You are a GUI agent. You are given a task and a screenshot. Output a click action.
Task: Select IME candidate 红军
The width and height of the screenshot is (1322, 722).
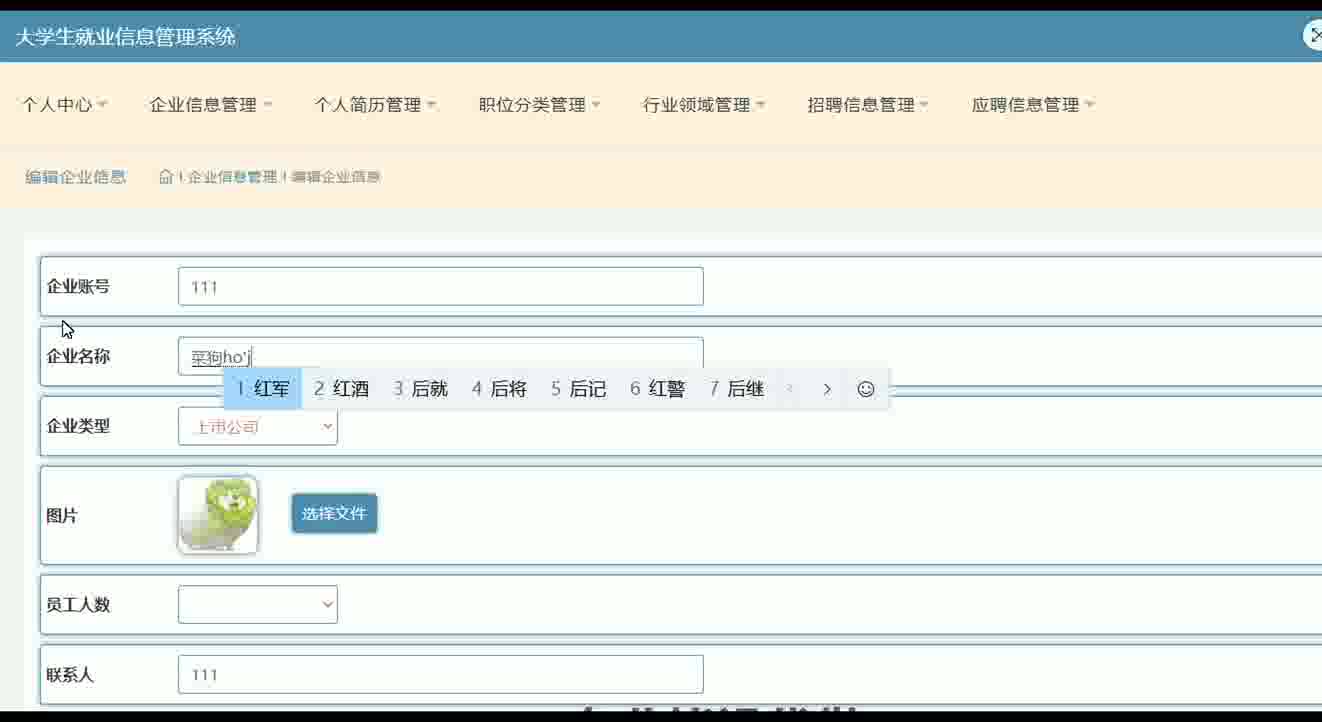(x=262, y=389)
